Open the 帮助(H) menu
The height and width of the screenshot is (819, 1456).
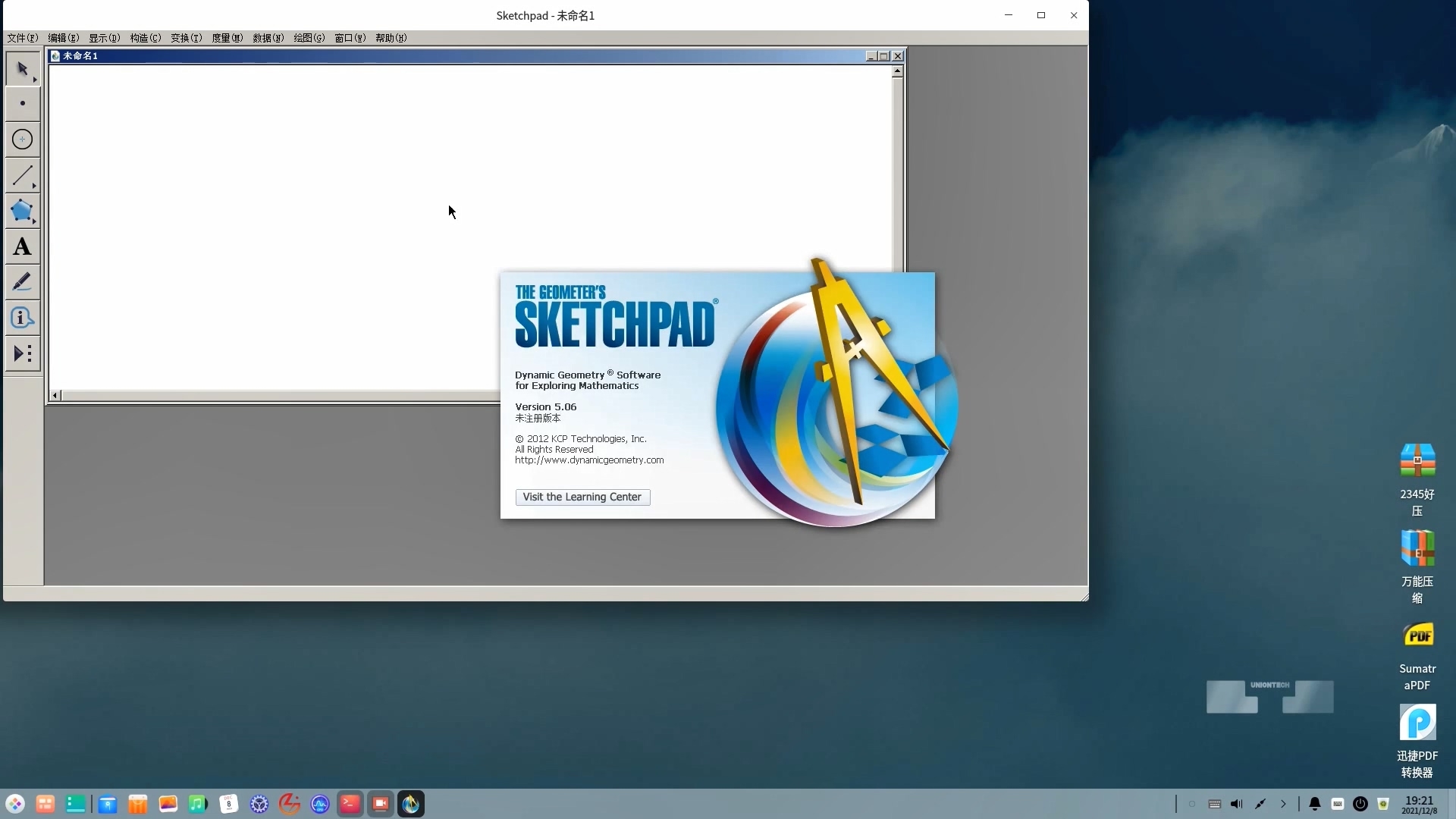[391, 38]
